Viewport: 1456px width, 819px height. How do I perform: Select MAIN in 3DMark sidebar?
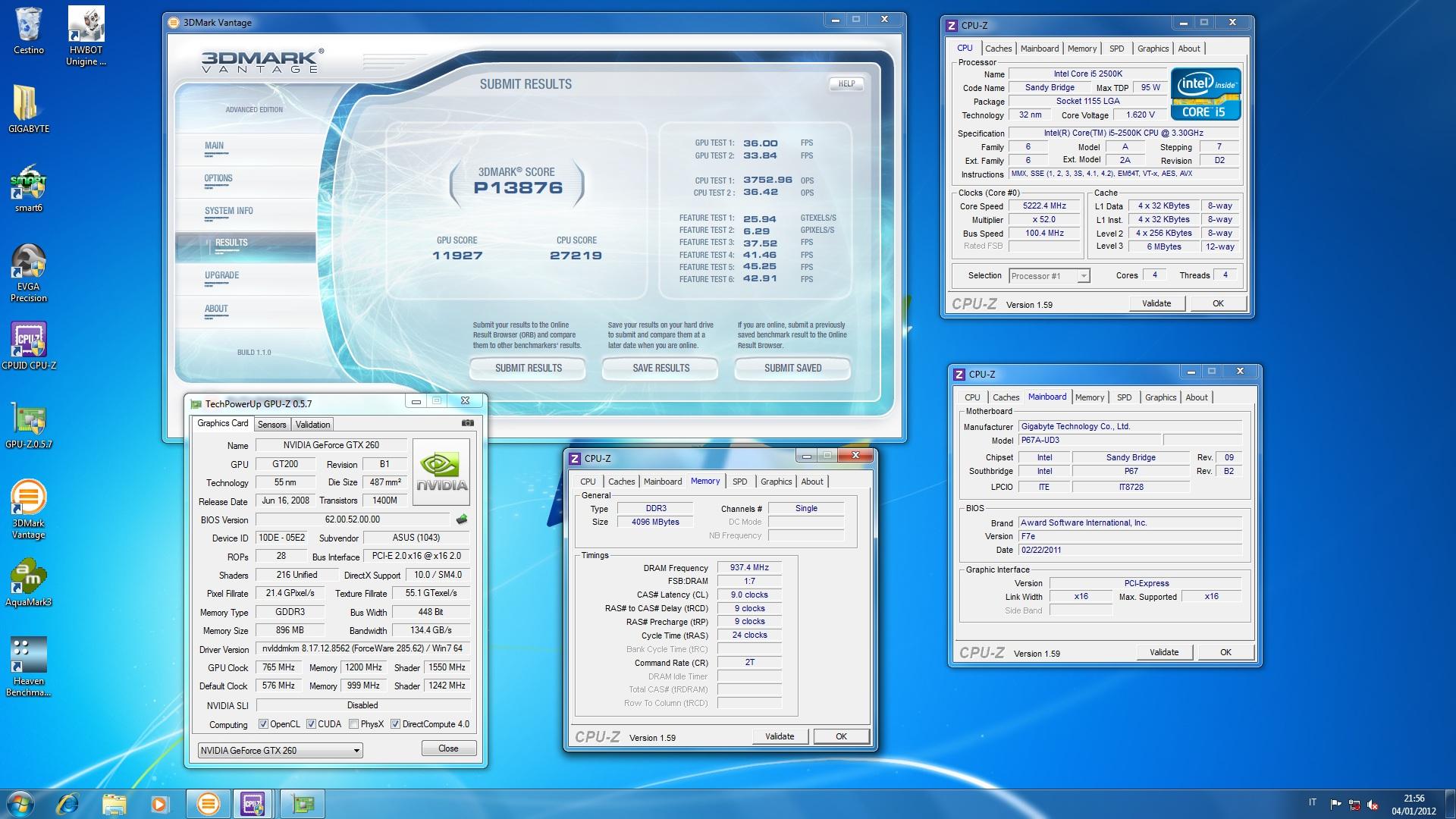pyautogui.click(x=214, y=146)
